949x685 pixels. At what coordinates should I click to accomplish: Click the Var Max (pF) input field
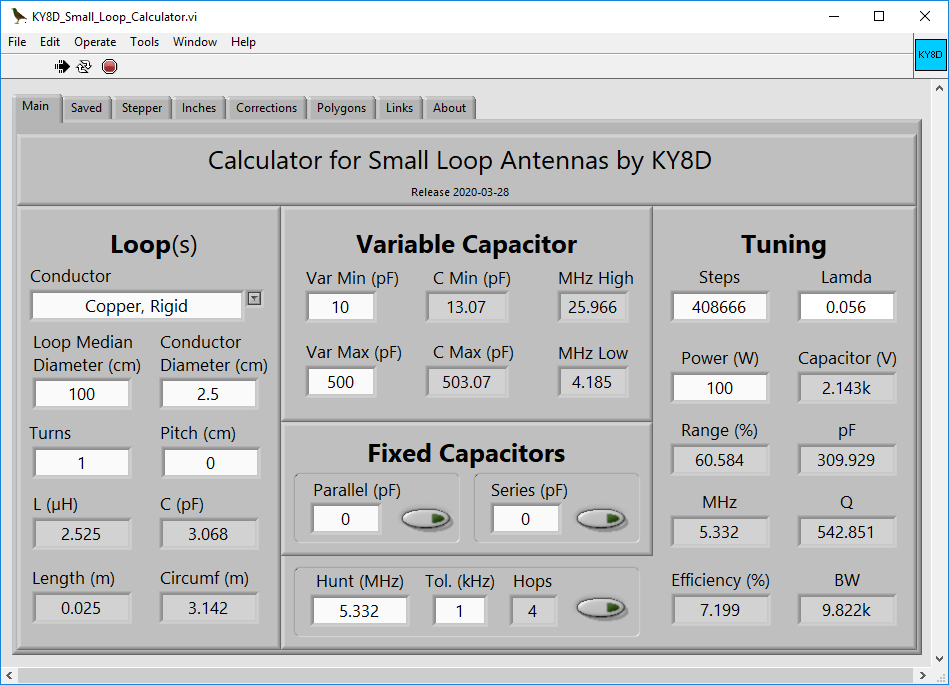click(341, 382)
